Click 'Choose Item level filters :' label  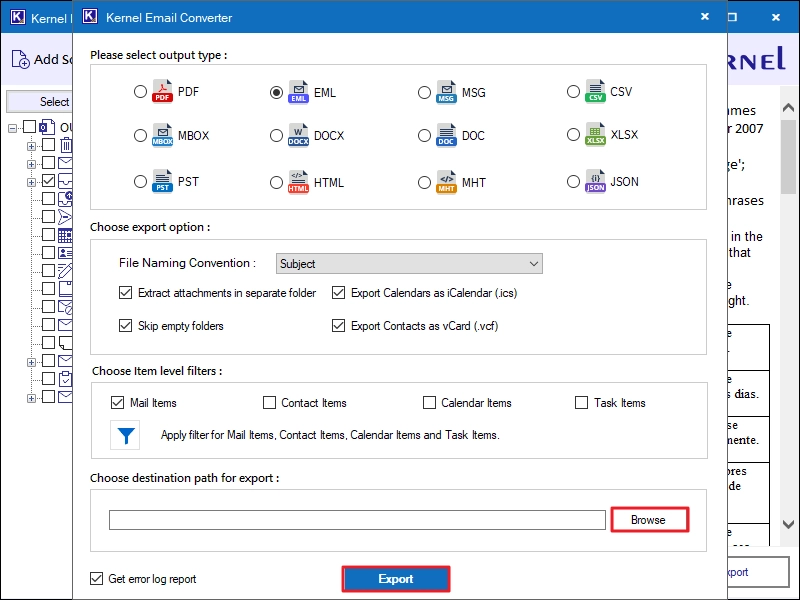[x=157, y=371]
